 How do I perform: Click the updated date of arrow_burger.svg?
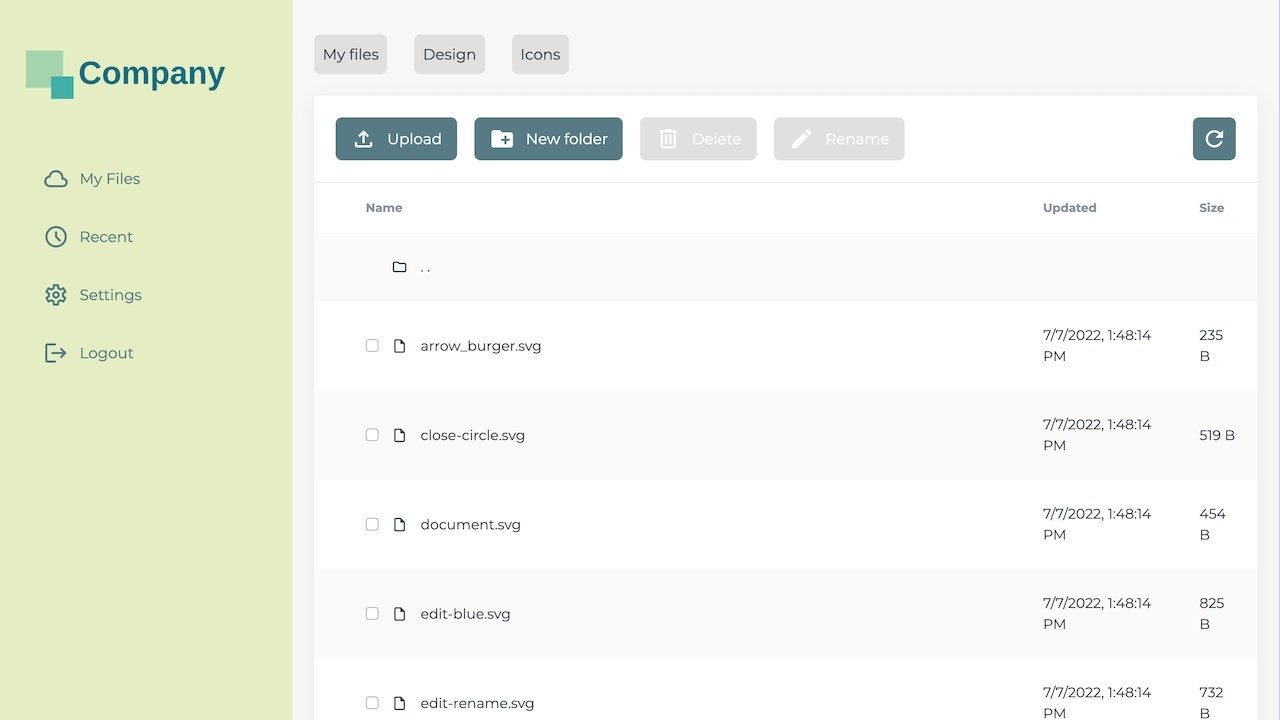click(1097, 346)
